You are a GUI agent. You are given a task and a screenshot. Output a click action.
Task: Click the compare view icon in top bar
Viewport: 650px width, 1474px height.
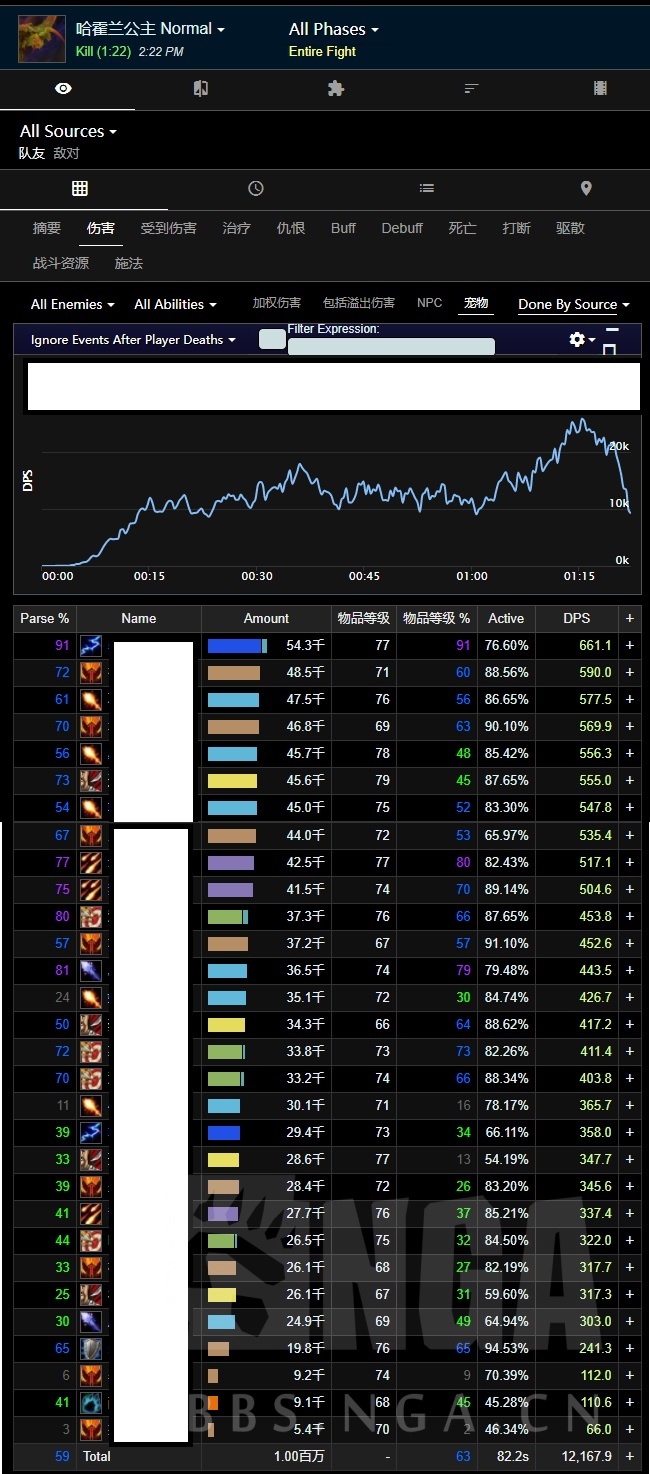click(200, 89)
